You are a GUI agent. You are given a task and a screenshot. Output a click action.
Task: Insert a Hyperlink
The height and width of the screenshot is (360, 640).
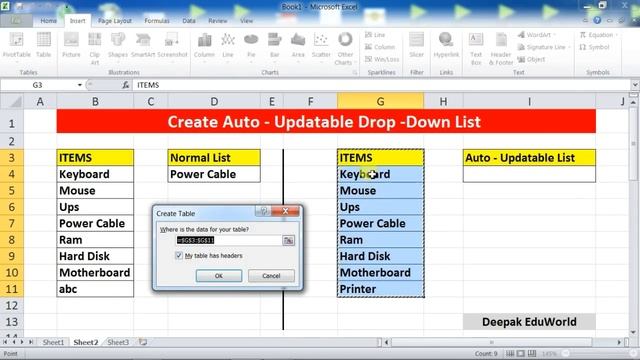[446, 46]
